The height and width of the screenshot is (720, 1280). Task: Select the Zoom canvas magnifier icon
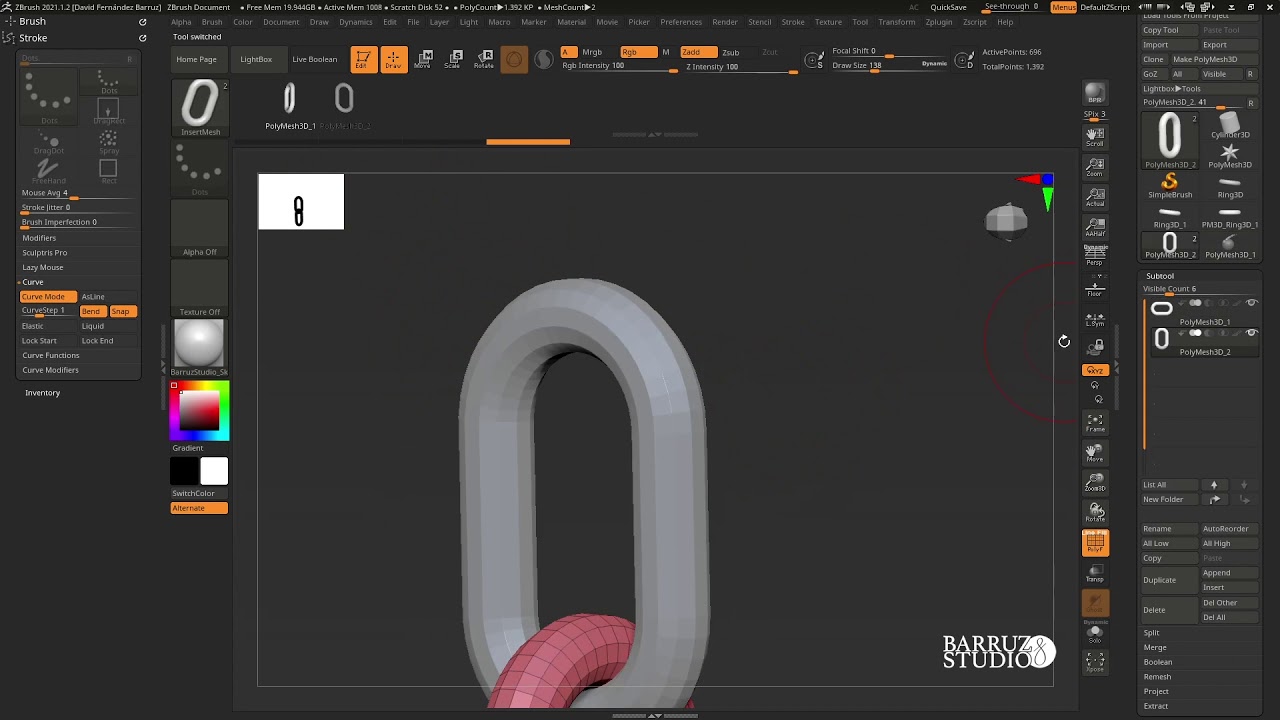tap(1094, 167)
